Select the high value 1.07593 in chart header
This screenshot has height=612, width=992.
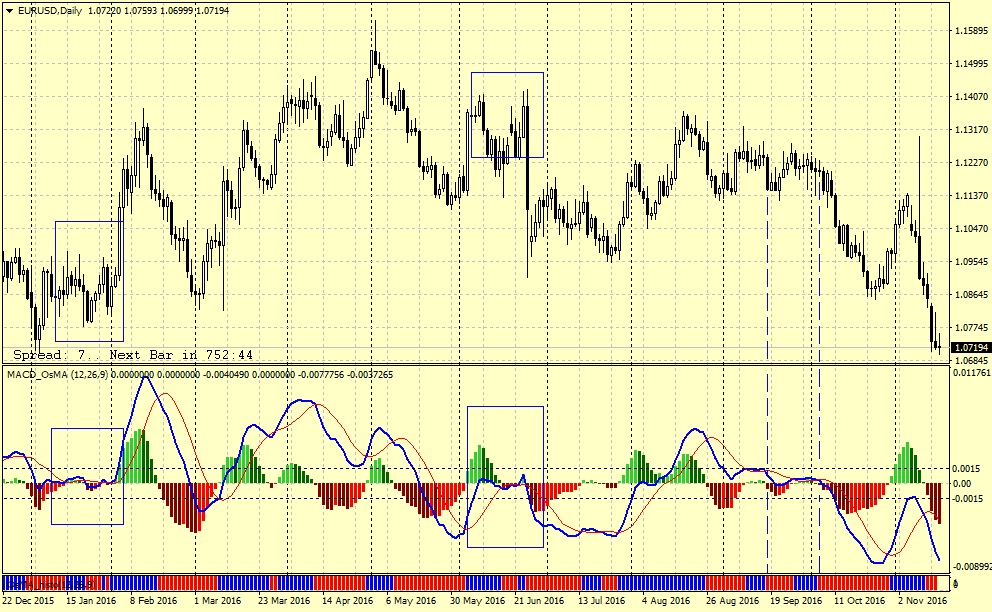click(140, 11)
